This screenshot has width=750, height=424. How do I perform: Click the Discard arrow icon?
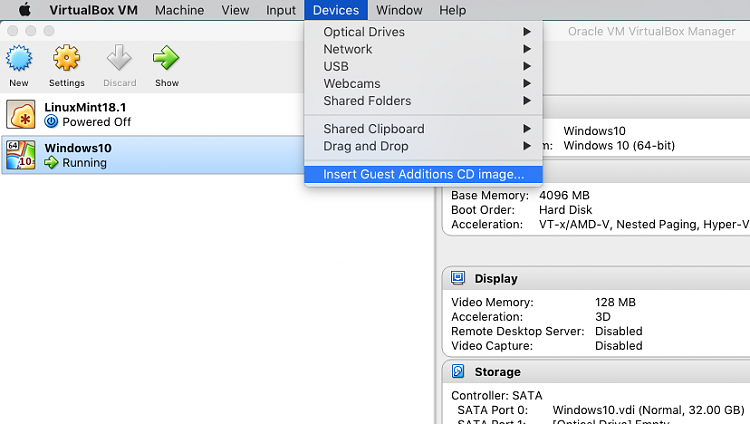119,58
